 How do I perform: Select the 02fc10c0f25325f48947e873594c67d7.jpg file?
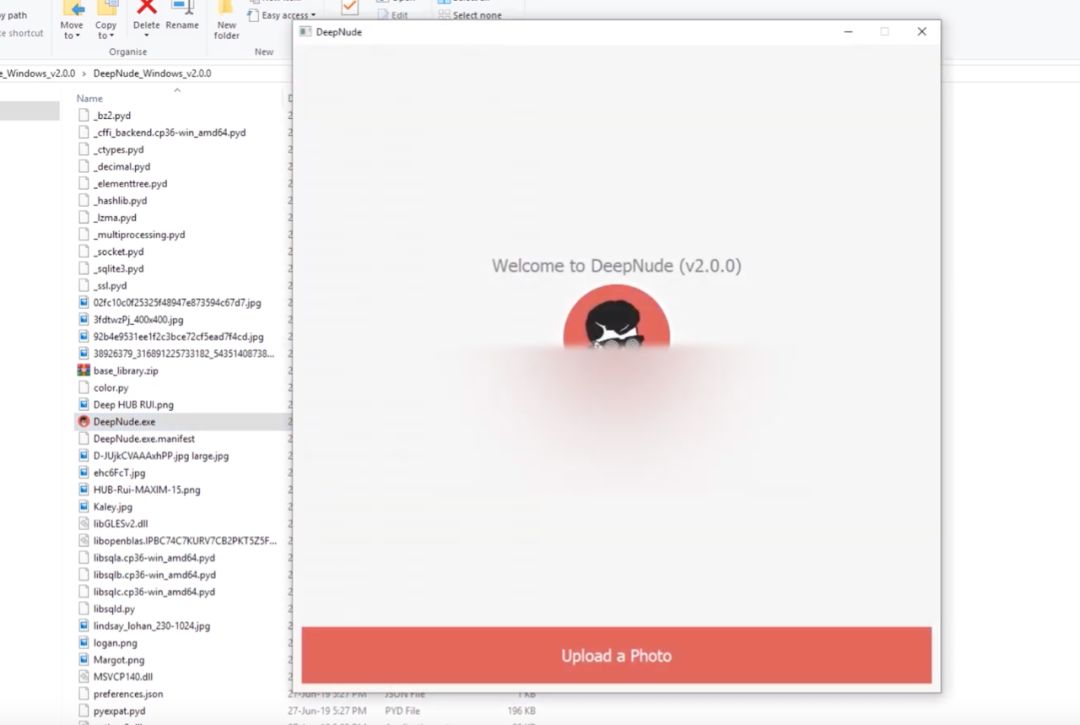(177, 302)
